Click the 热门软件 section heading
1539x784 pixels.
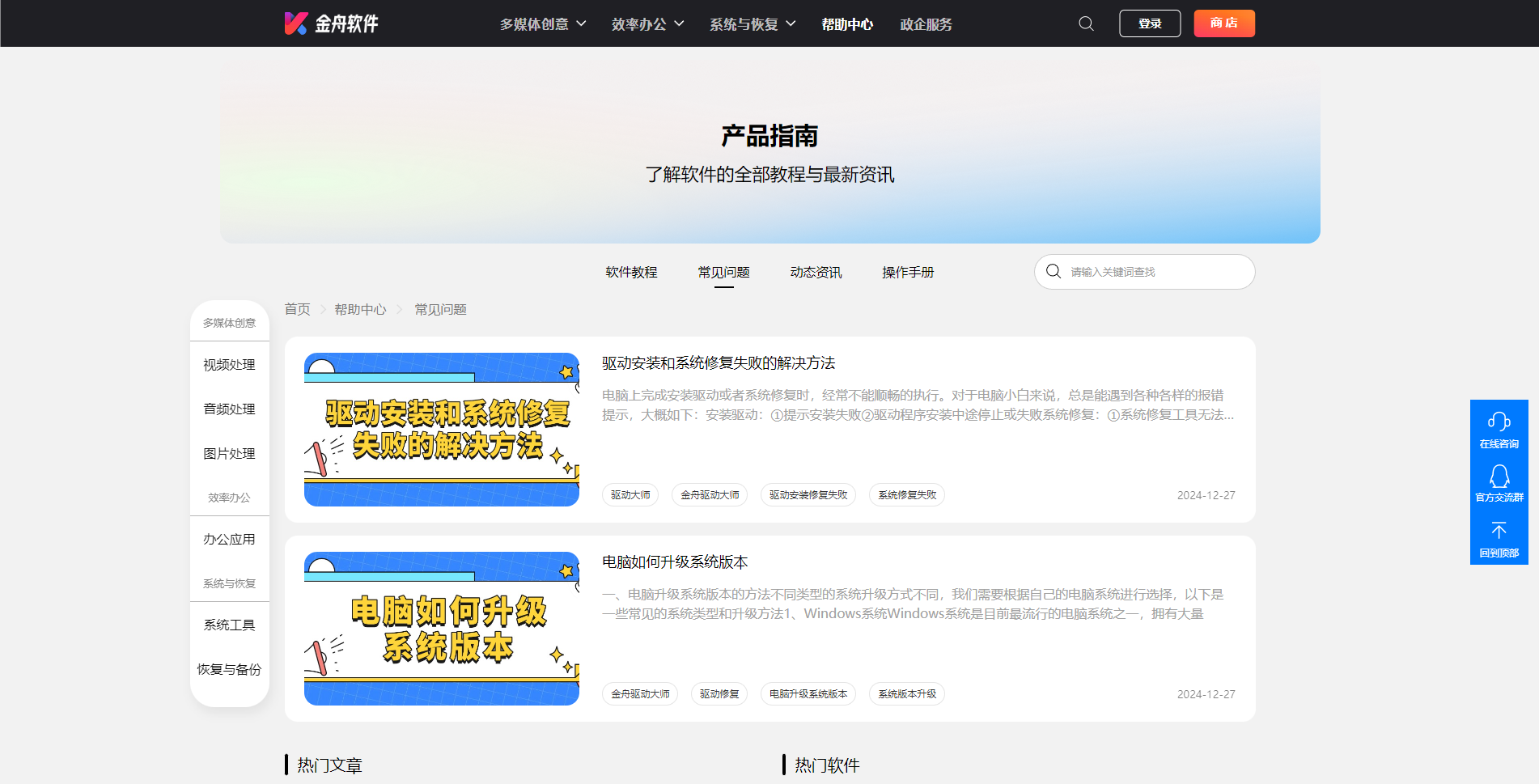(x=827, y=765)
